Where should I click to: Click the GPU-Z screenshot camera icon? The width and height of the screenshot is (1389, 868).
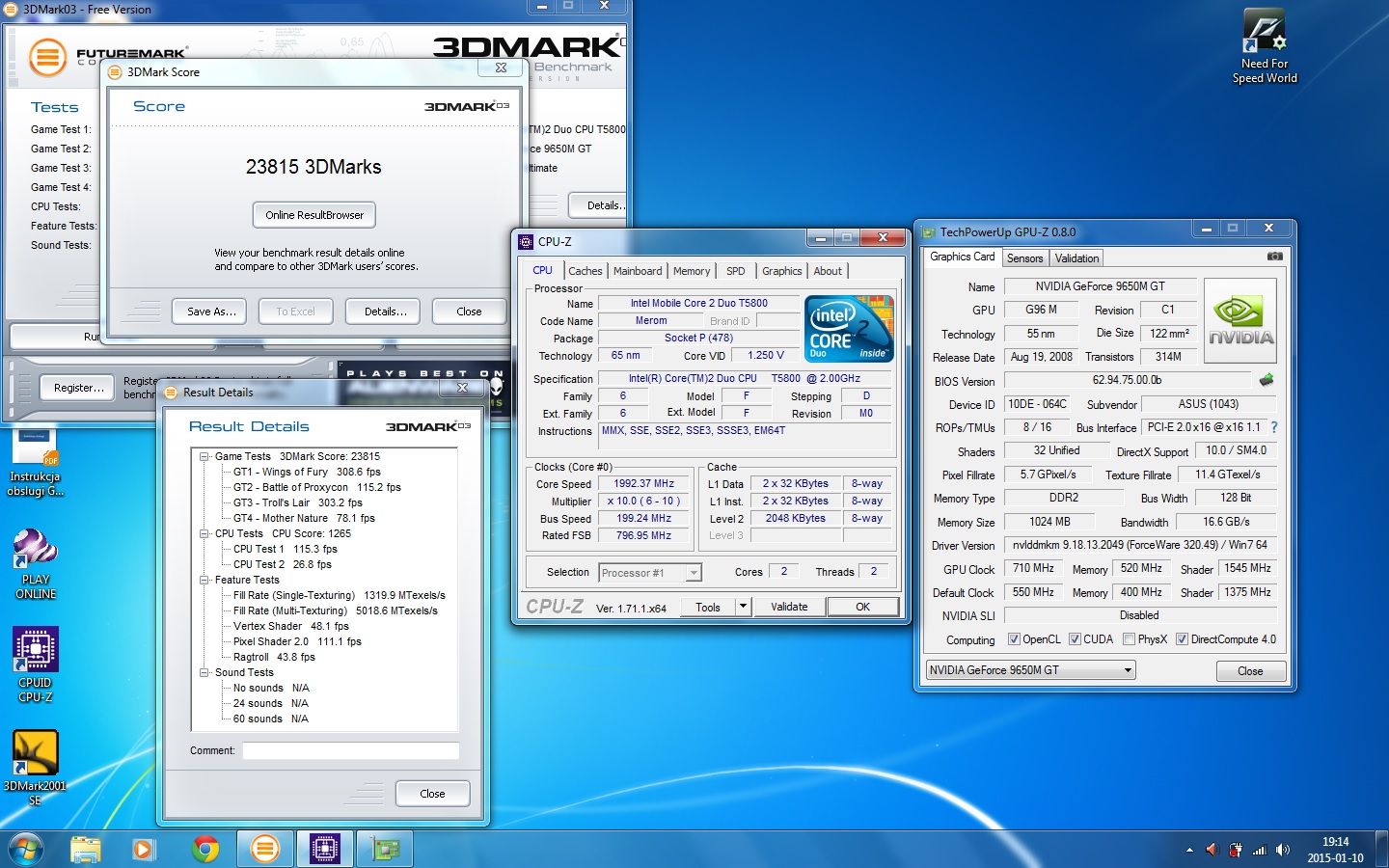click(1274, 257)
